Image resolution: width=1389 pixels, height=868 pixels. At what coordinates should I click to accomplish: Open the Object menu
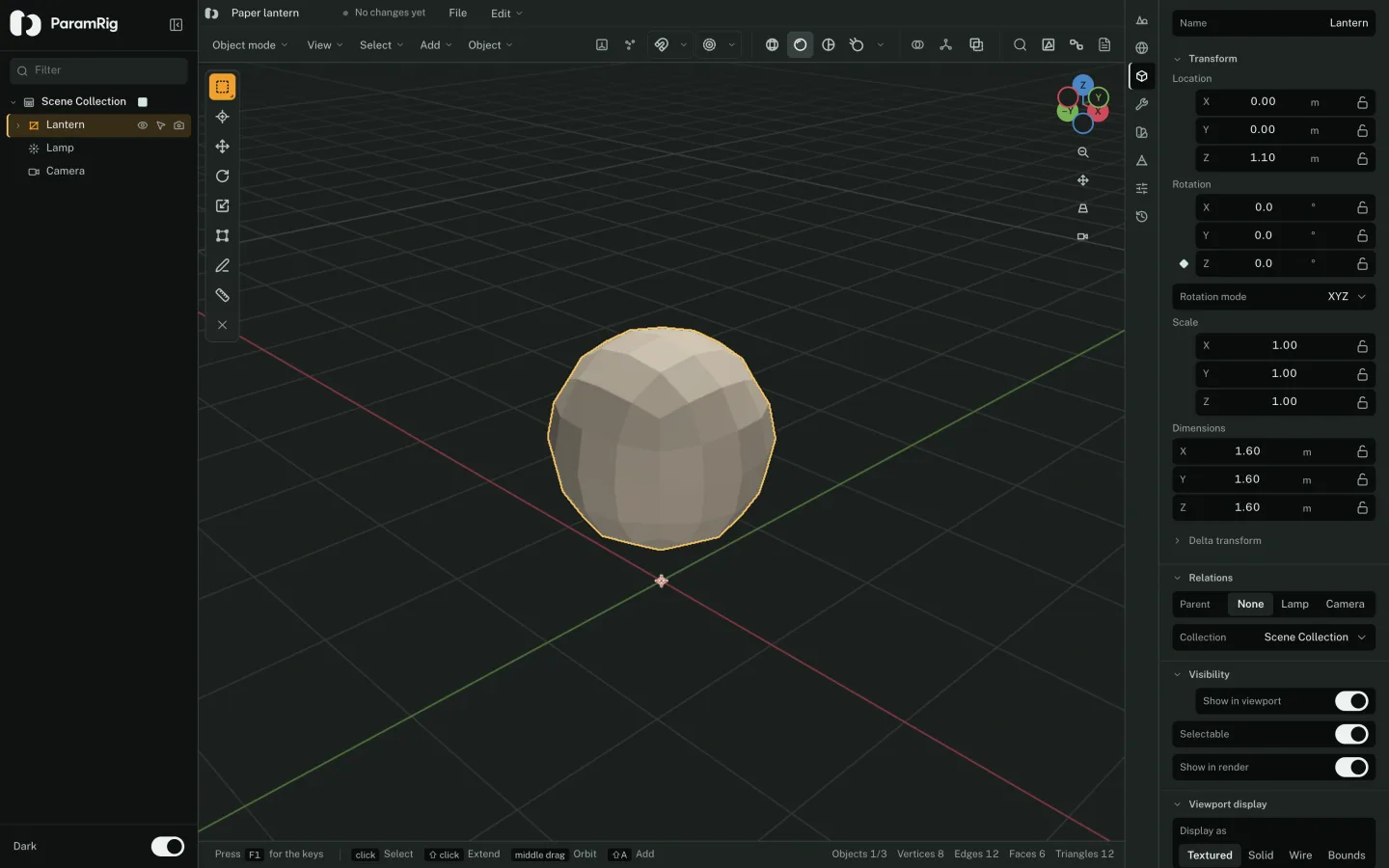(490, 45)
